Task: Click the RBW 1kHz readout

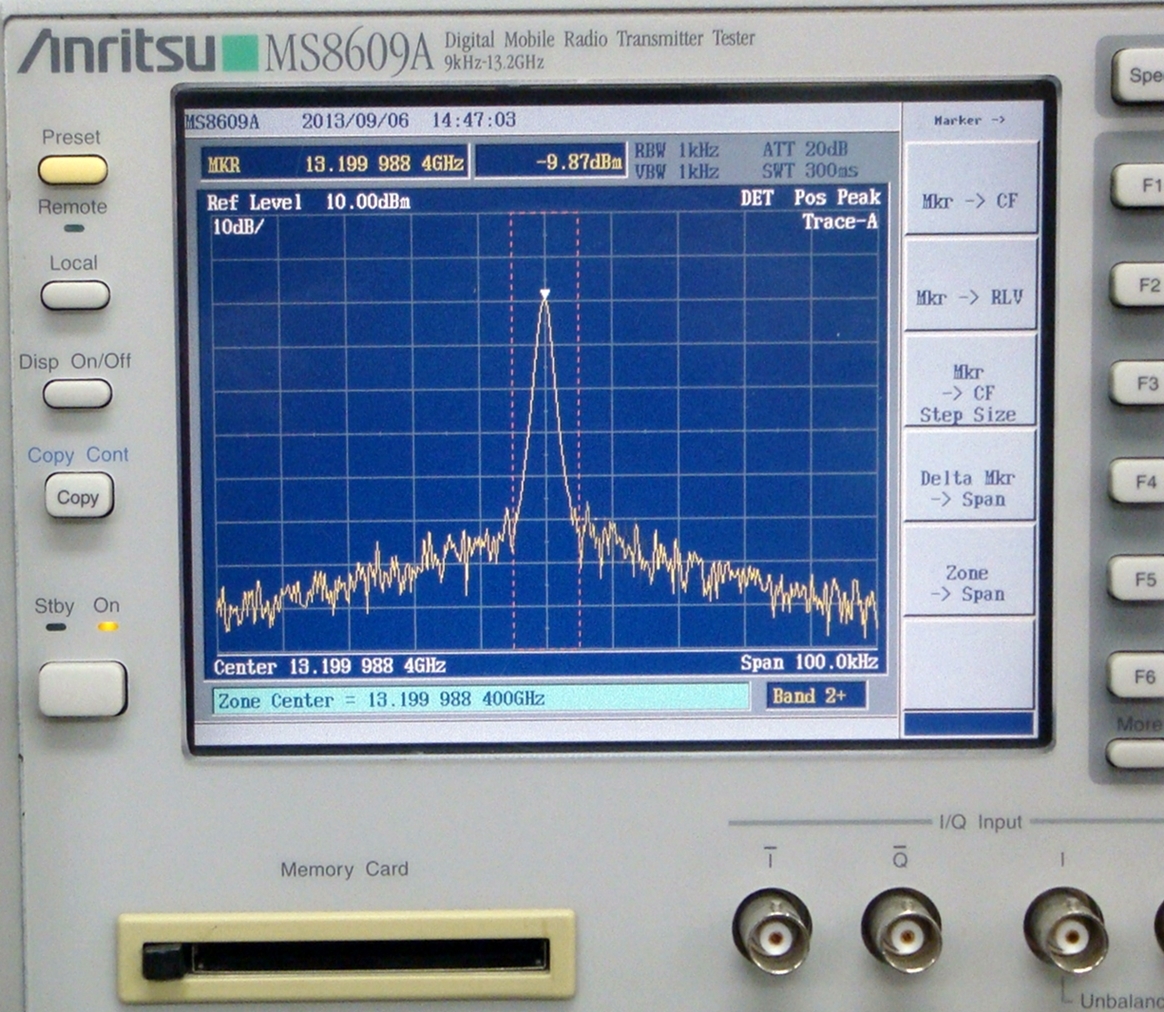Action: 677,151
